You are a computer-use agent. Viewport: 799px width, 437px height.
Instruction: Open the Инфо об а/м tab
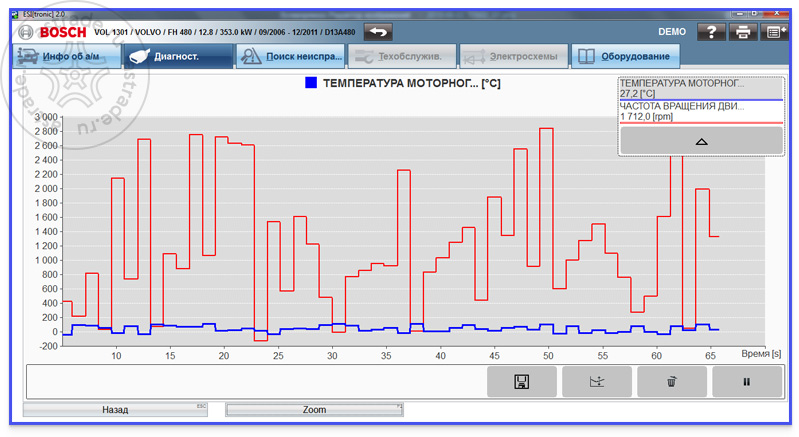[x=67, y=56]
